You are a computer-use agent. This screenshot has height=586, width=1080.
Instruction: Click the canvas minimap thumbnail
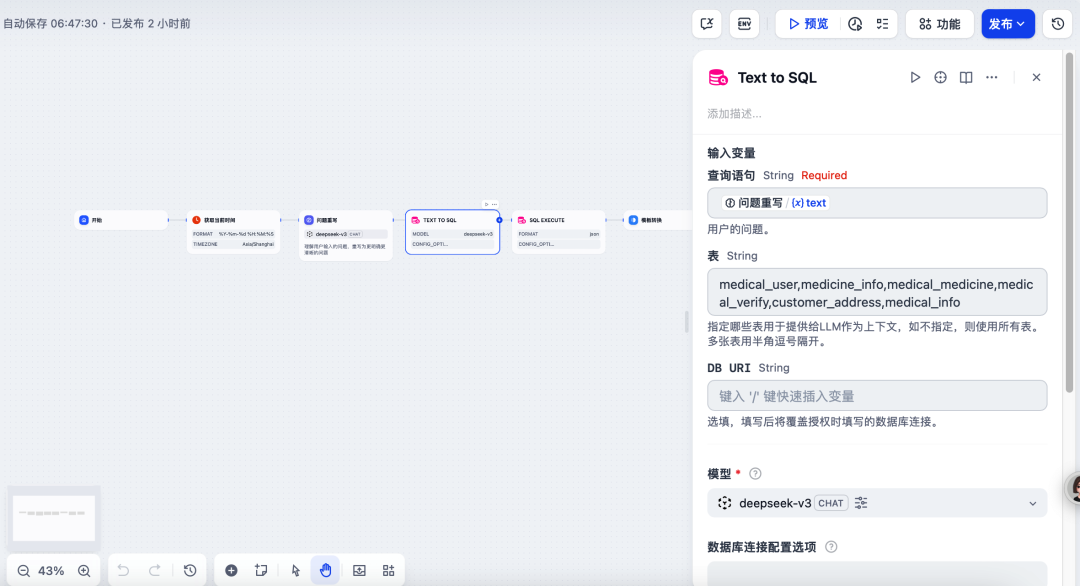click(54, 519)
